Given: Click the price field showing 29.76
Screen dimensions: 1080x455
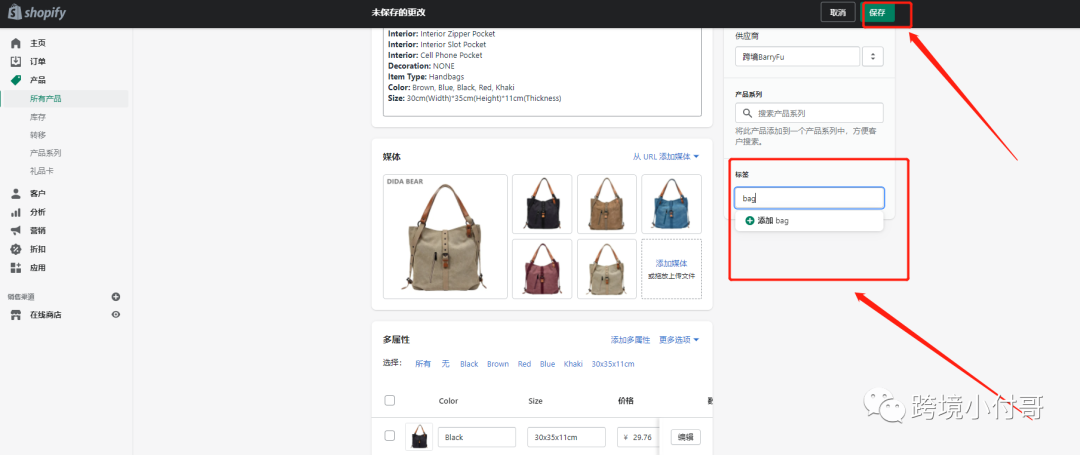Looking at the screenshot, I should tap(638, 437).
